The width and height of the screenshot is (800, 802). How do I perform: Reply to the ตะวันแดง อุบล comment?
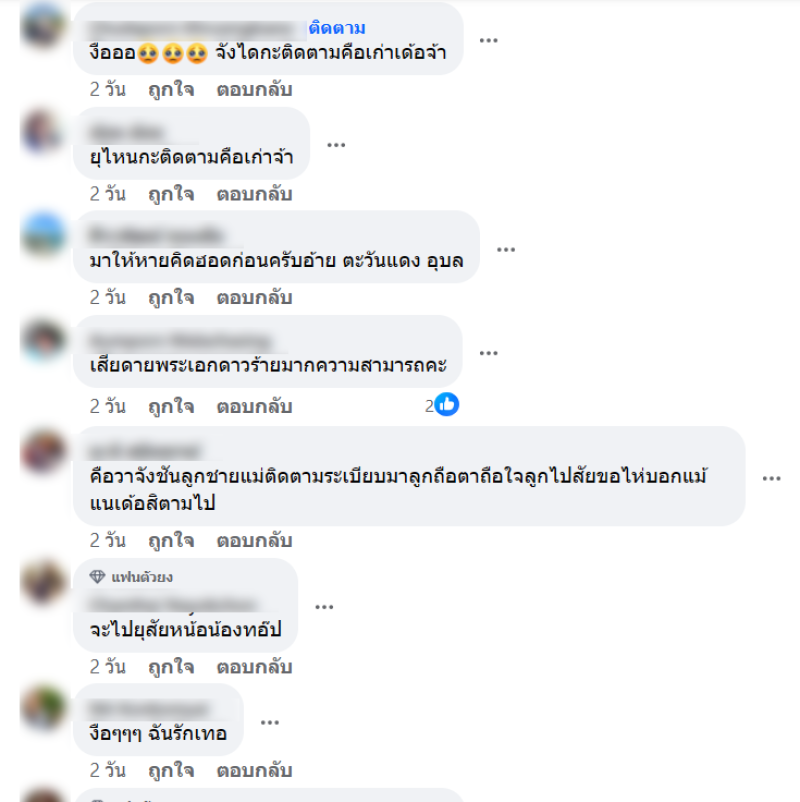point(254,298)
